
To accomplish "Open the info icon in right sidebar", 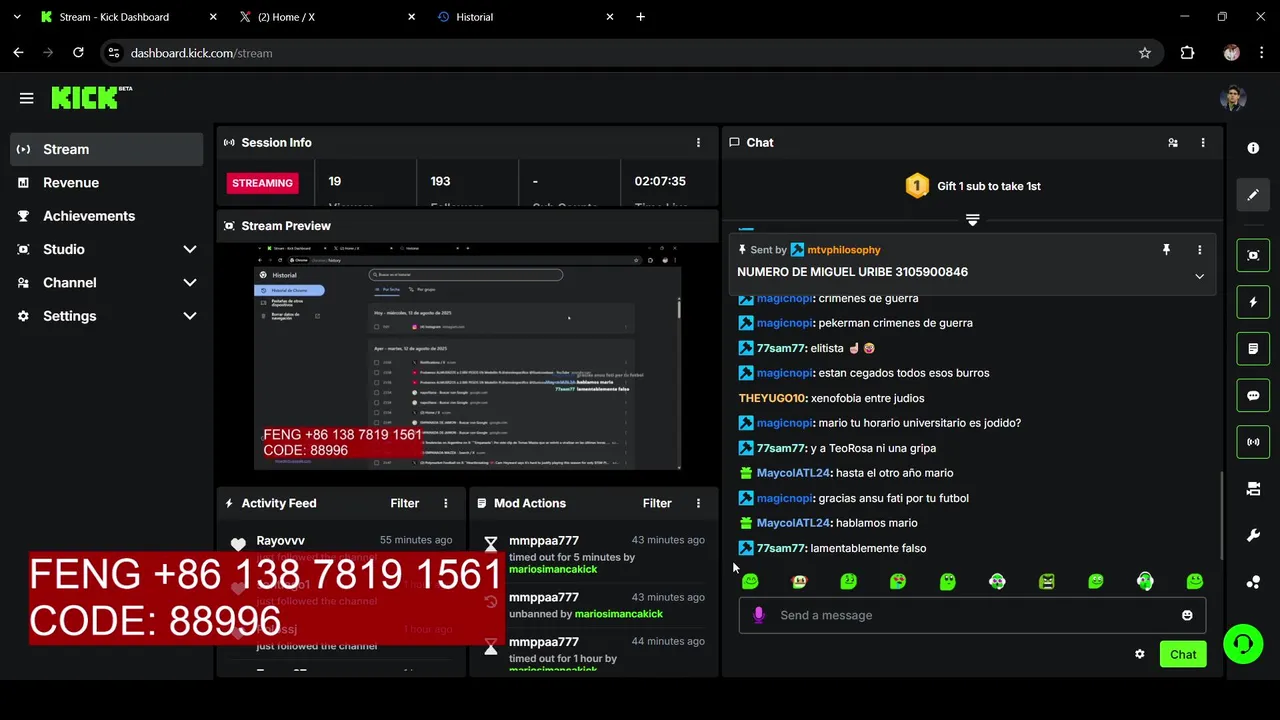I will click(x=1253, y=148).
